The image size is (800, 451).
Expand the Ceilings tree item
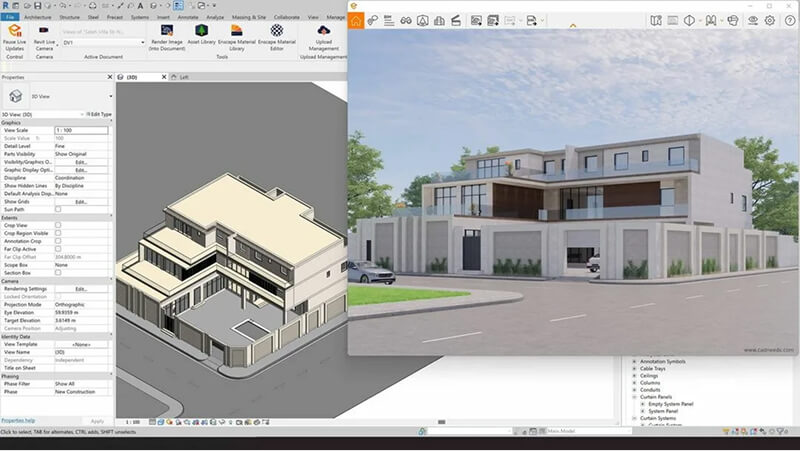(635, 375)
